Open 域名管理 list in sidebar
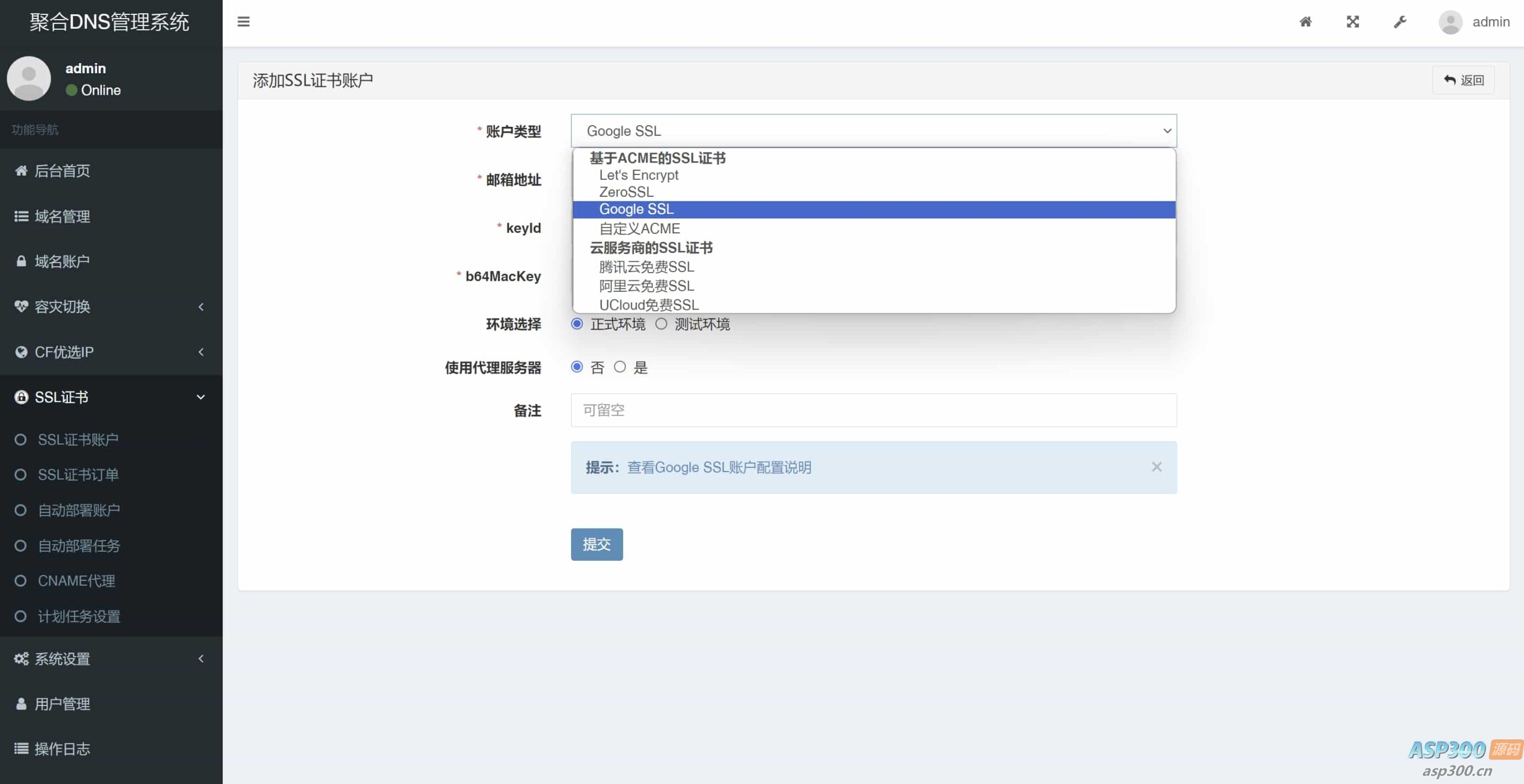 pos(62,216)
